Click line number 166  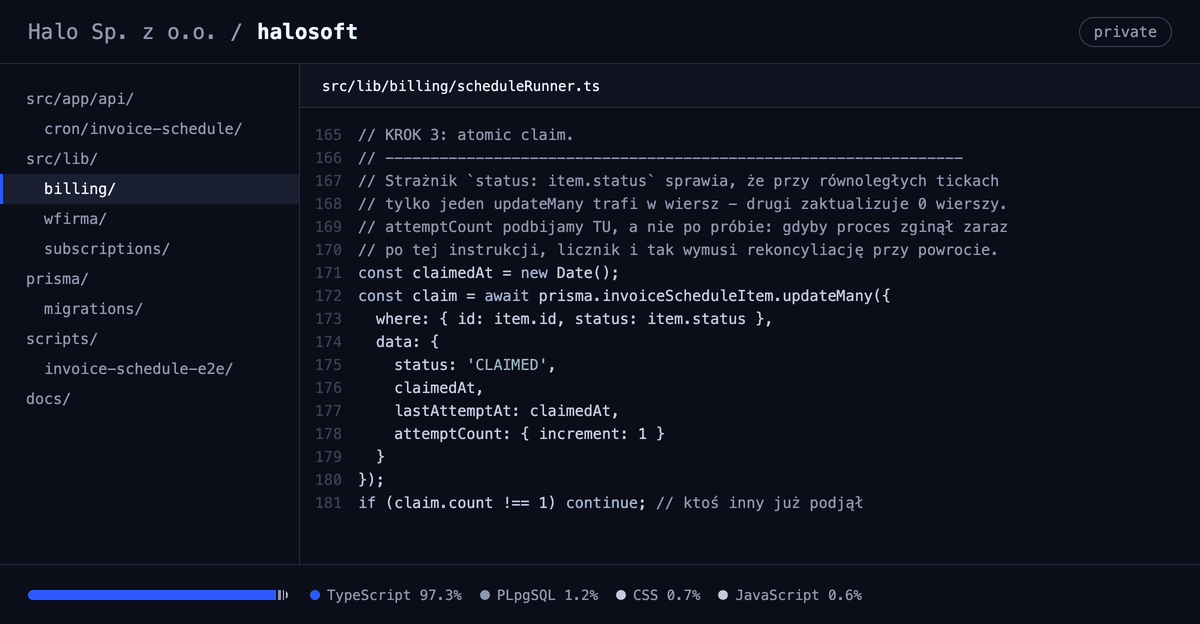(328, 158)
